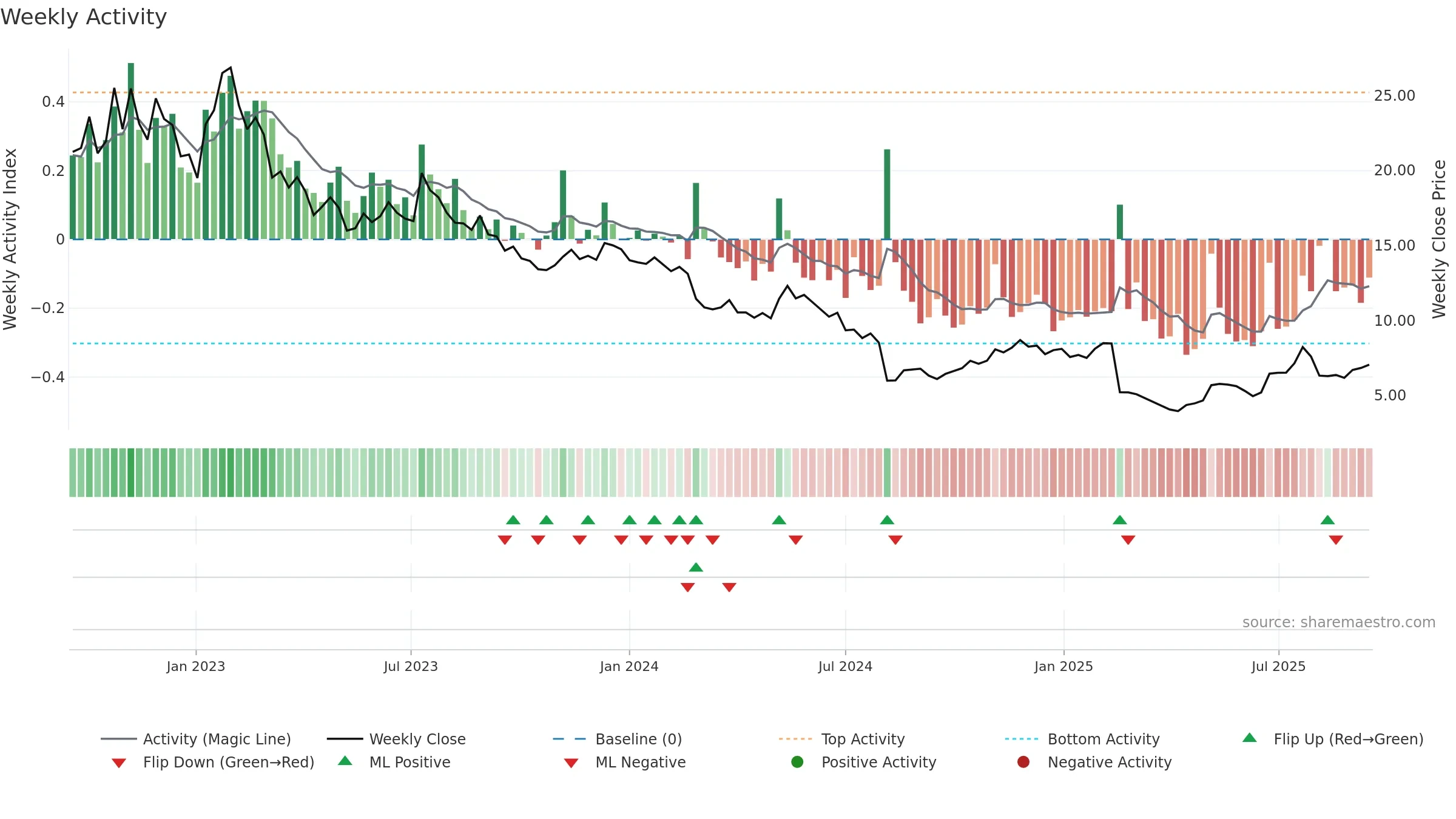Click the Flip Up marker after Jan 2025
This screenshot has width=1456, height=819.
tap(1120, 520)
